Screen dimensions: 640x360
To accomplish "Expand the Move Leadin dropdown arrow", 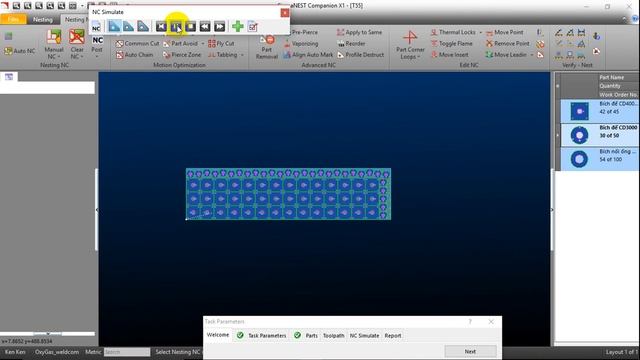I will [532, 55].
